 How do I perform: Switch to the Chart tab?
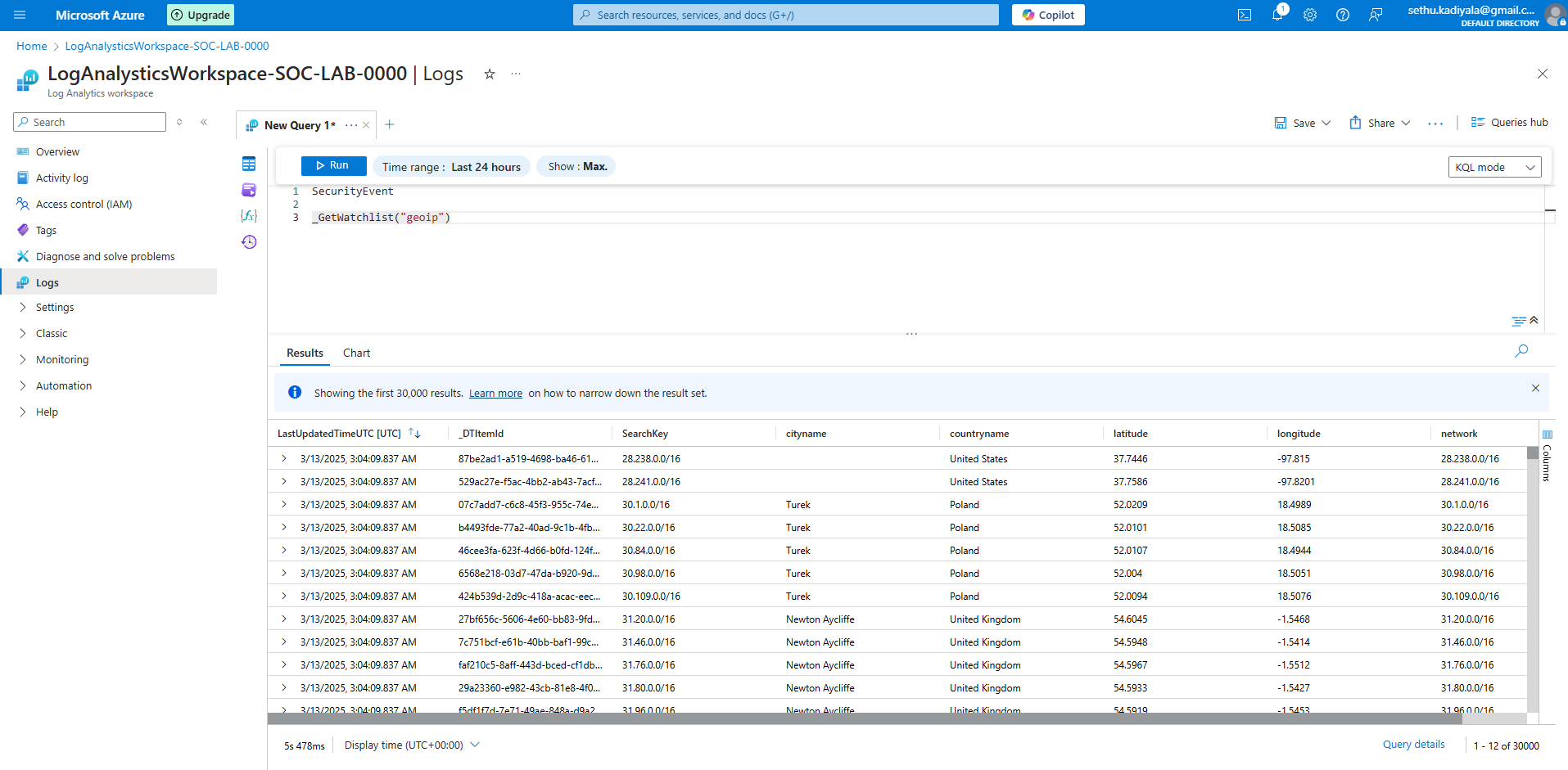(x=356, y=353)
